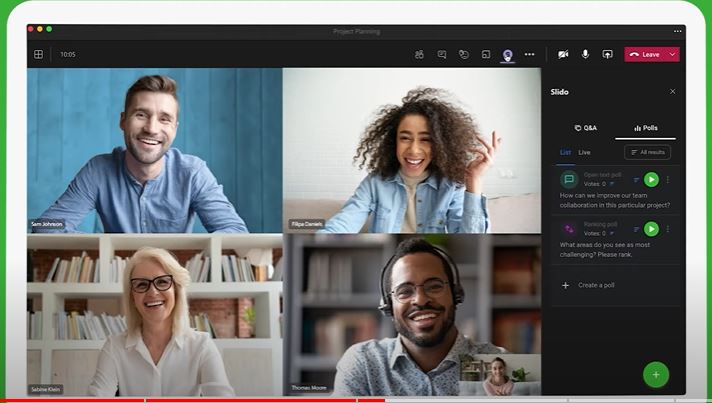This screenshot has width=712, height=403.
Task: Click the green plus floating button
Action: pos(656,374)
